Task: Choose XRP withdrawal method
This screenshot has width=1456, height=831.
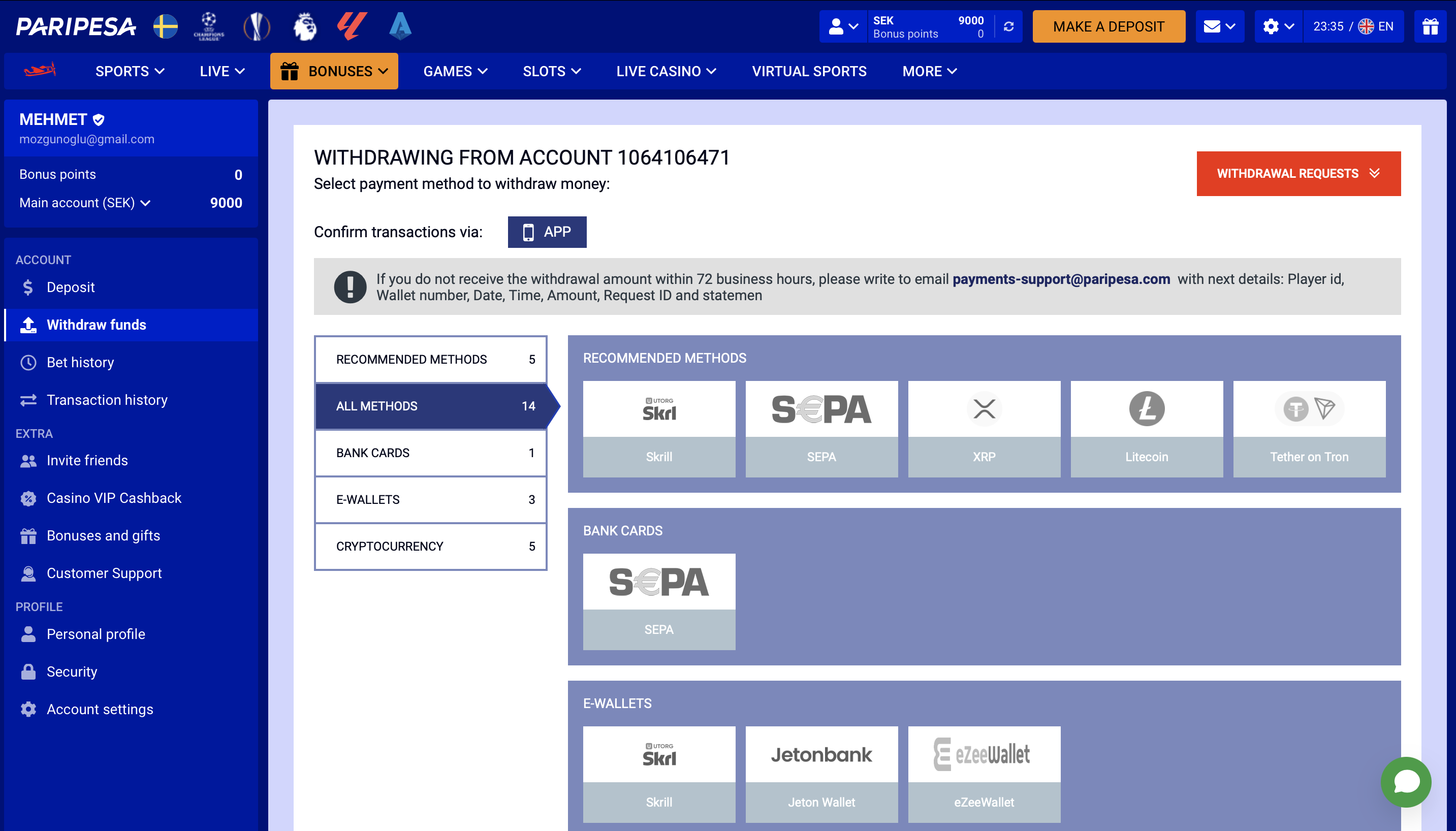Action: coord(984,429)
